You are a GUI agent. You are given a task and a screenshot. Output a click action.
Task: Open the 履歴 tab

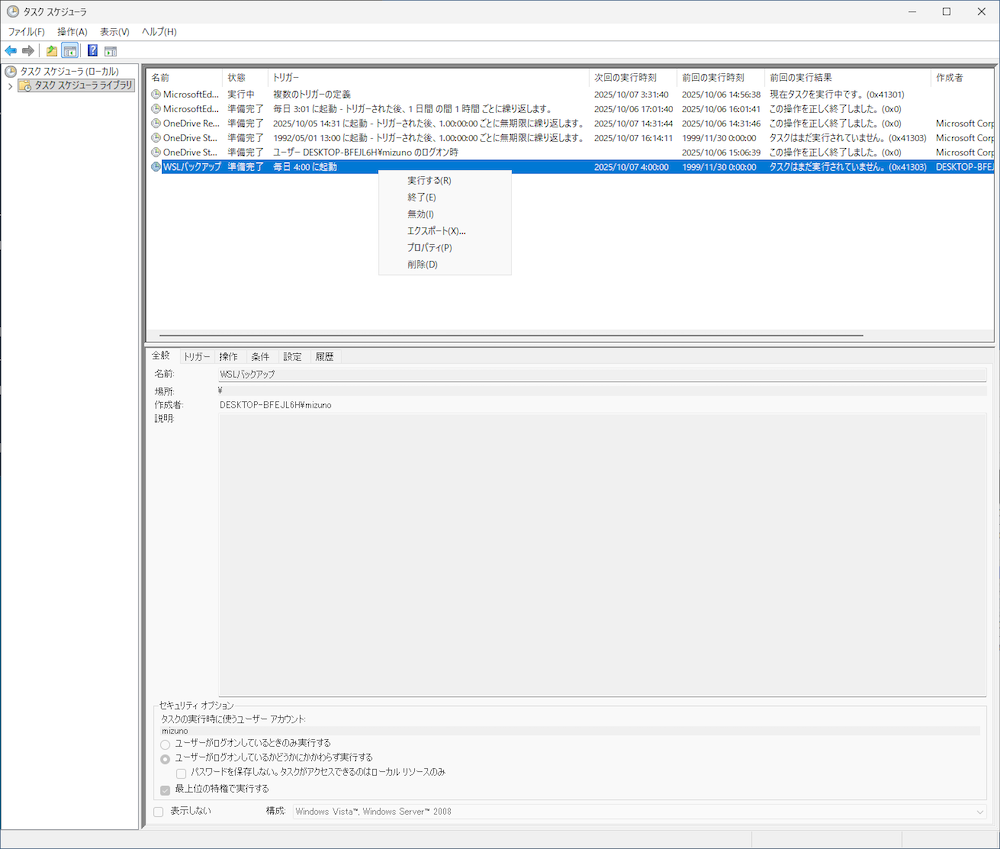[x=324, y=357]
